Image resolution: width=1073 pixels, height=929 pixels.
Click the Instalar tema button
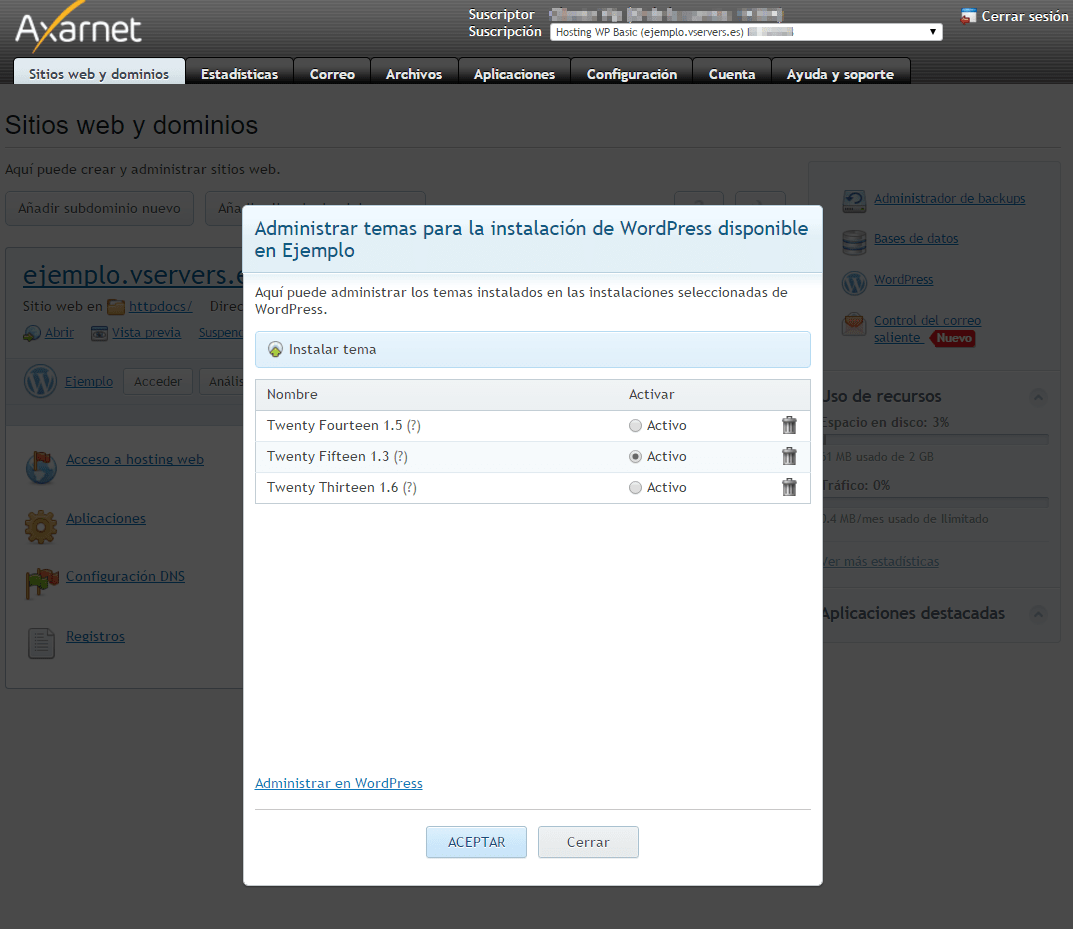click(532, 350)
